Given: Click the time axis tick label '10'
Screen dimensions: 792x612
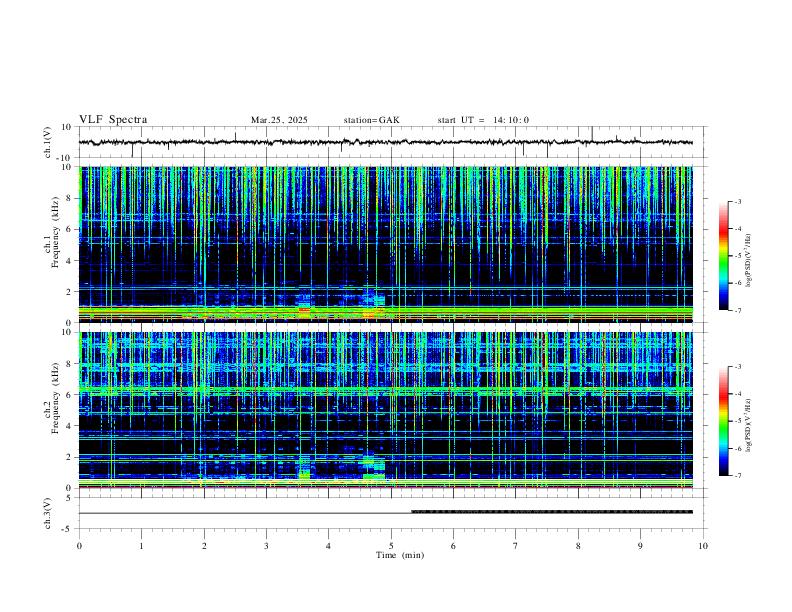Looking at the screenshot, I should click(703, 546).
